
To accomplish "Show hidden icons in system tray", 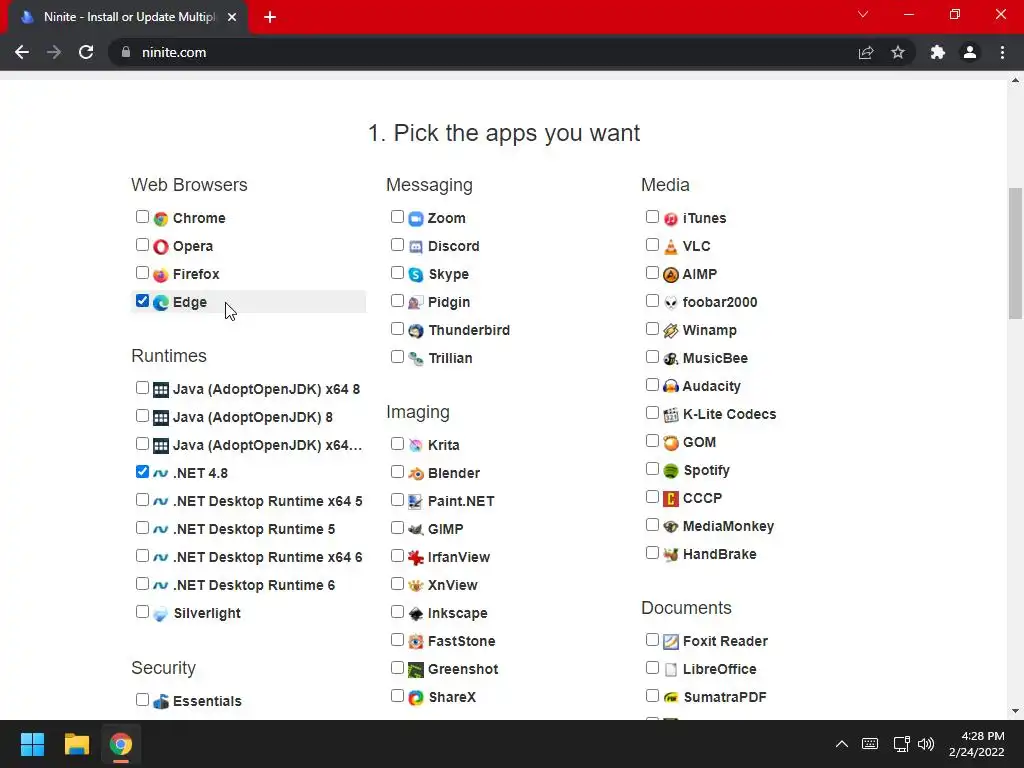I will tap(842, 744).
